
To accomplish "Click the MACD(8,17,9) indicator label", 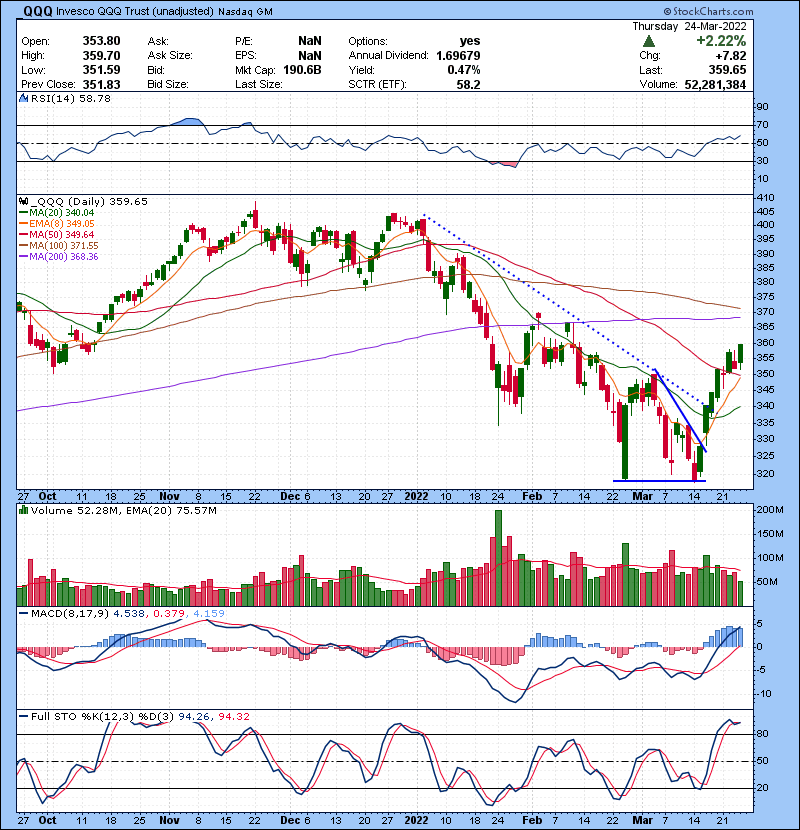I will point(69,614).
